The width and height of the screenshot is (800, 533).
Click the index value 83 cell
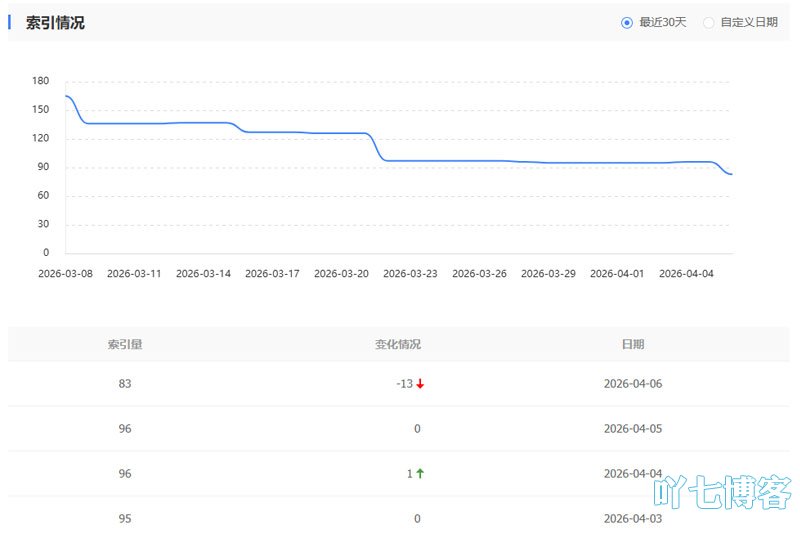(125, 384)
